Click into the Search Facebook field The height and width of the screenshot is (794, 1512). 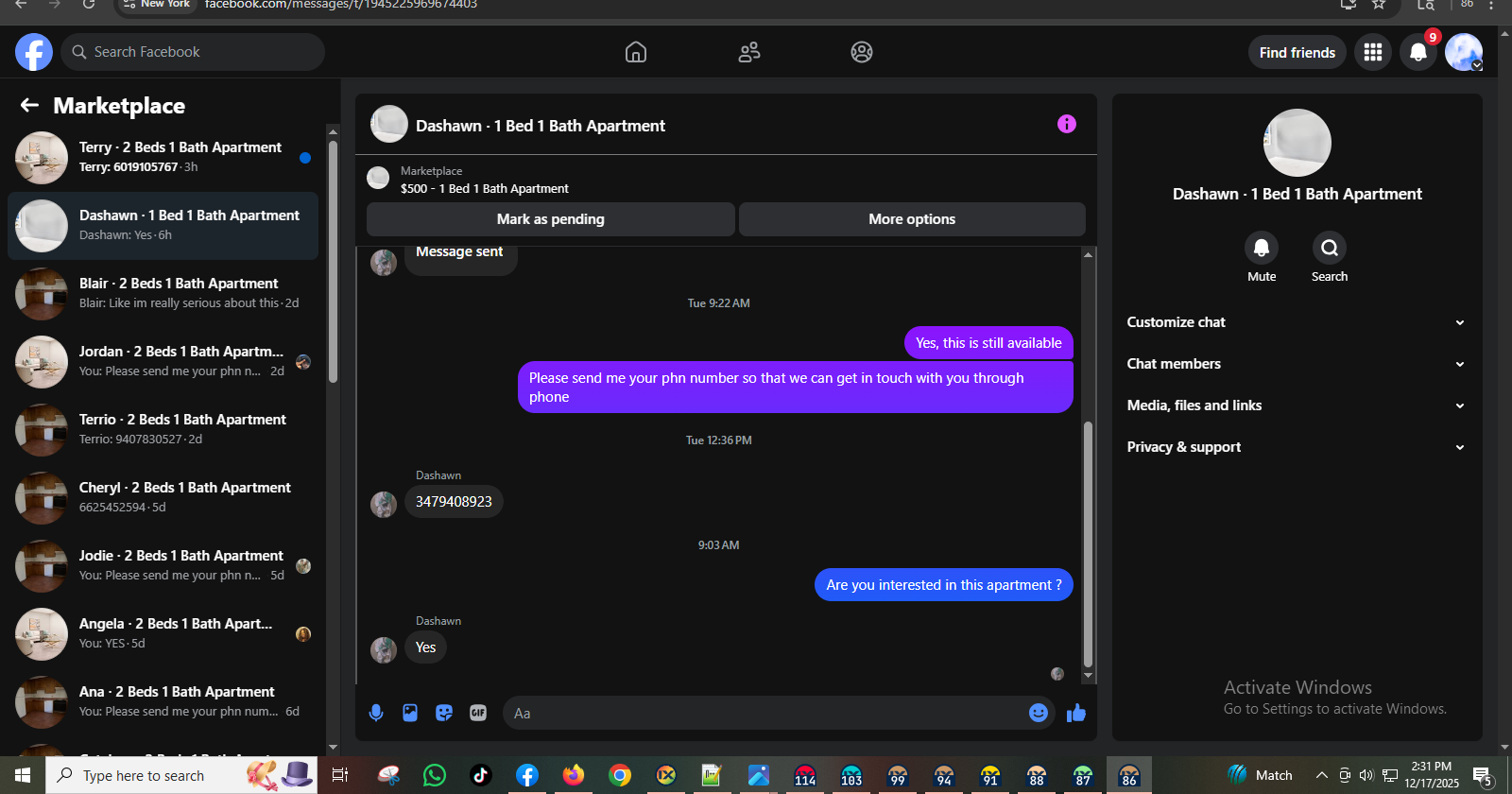193,52
